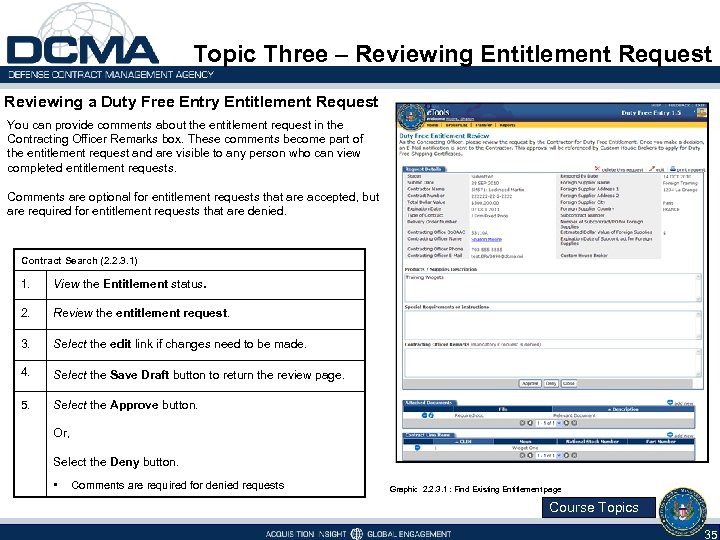
Task: Open Reports in the eTools yellow menu
Action: coord(507,125)
